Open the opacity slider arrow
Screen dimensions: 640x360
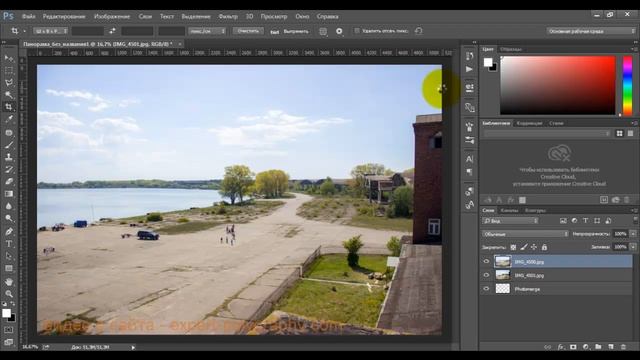coord(633,234)
